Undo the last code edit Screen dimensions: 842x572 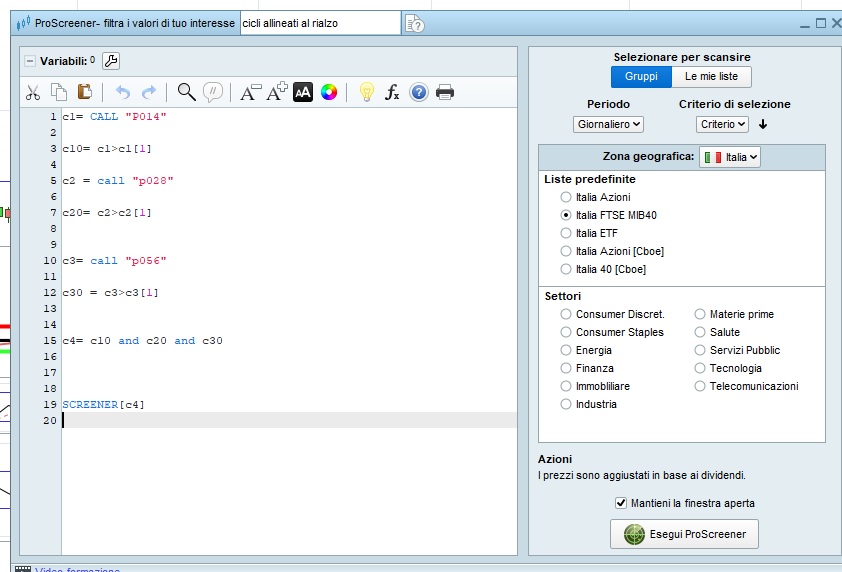coord(122,92)
